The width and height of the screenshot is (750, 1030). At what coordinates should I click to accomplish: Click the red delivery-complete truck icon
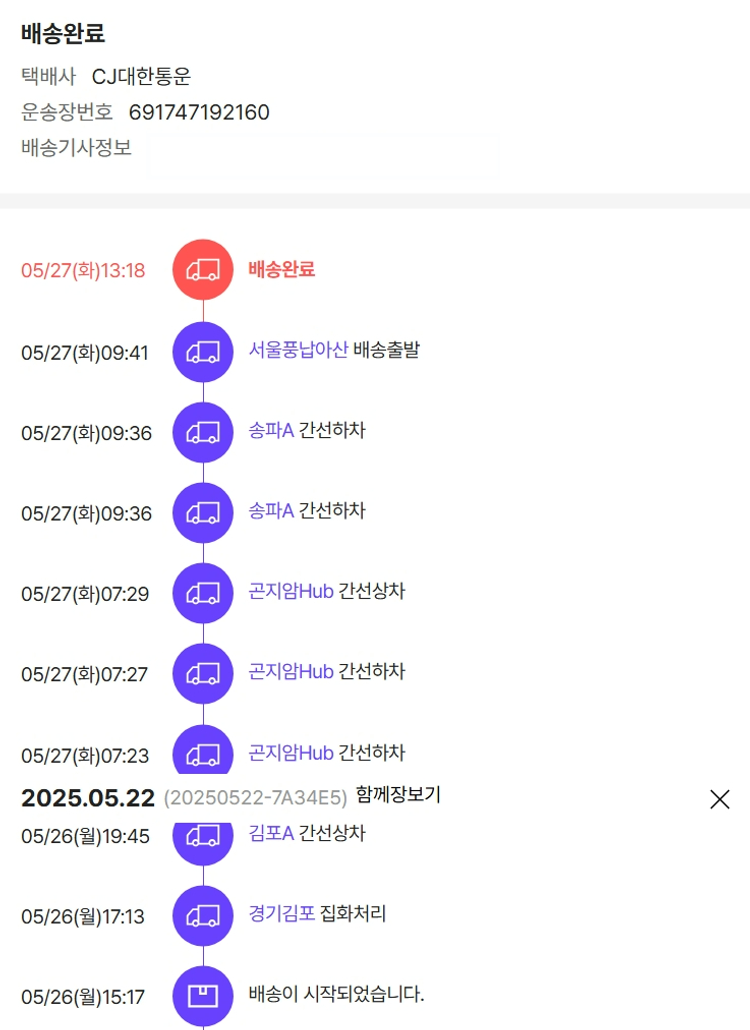pos(203,269)
